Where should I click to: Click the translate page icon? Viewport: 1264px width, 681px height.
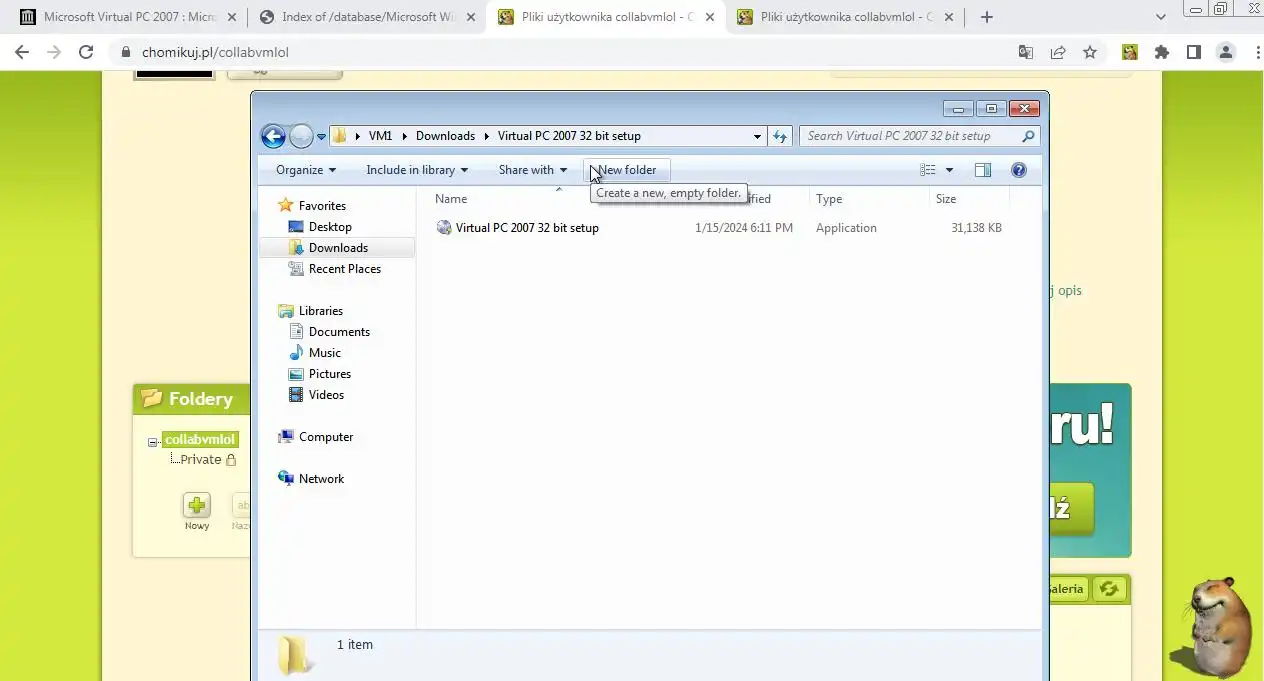pos(1026,52)
